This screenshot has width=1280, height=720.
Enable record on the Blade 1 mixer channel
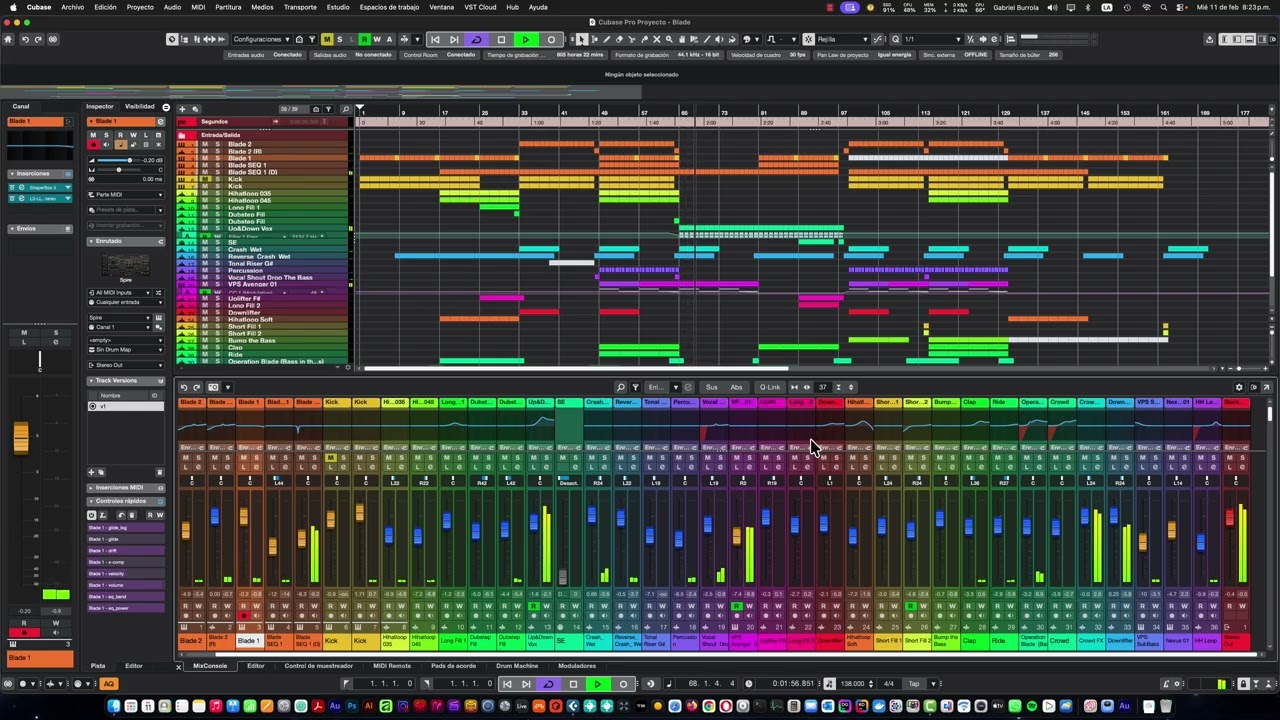[x=243, y=616]
